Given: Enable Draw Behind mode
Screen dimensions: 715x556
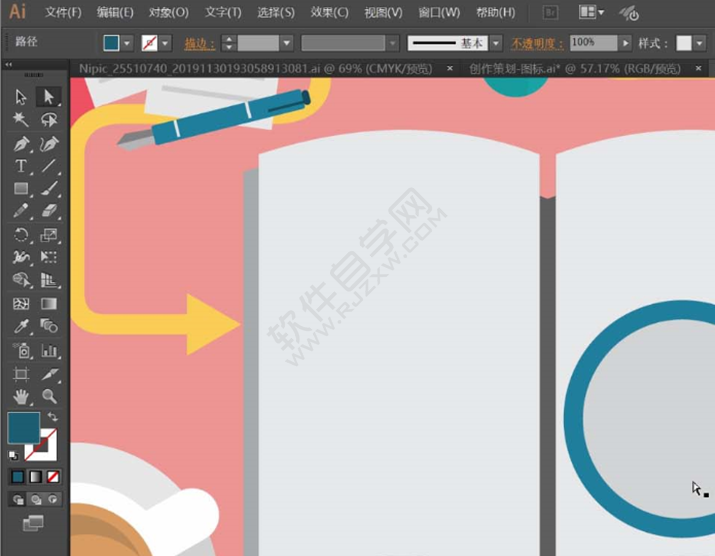Looking at the screenshot, I should coord(36,499).
